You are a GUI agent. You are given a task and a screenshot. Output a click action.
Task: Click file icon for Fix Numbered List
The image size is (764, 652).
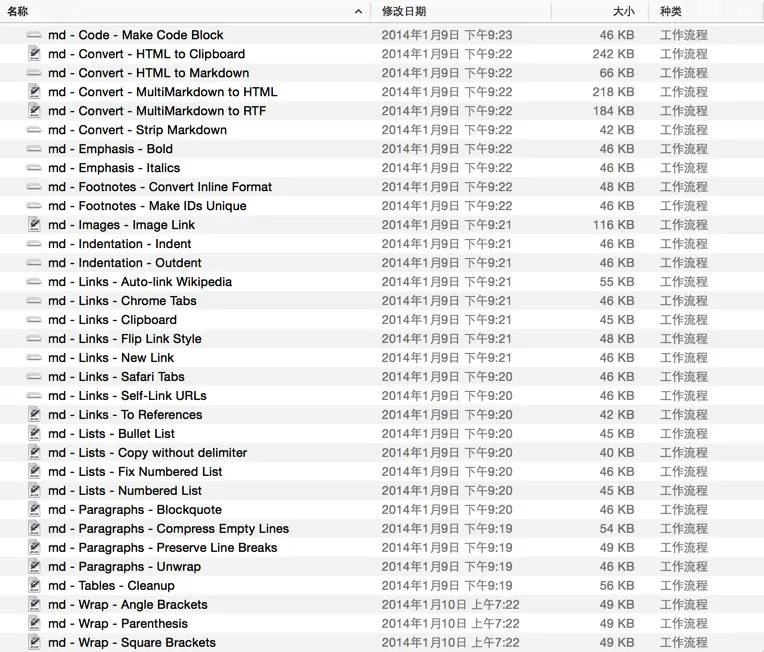click(34, 472)
